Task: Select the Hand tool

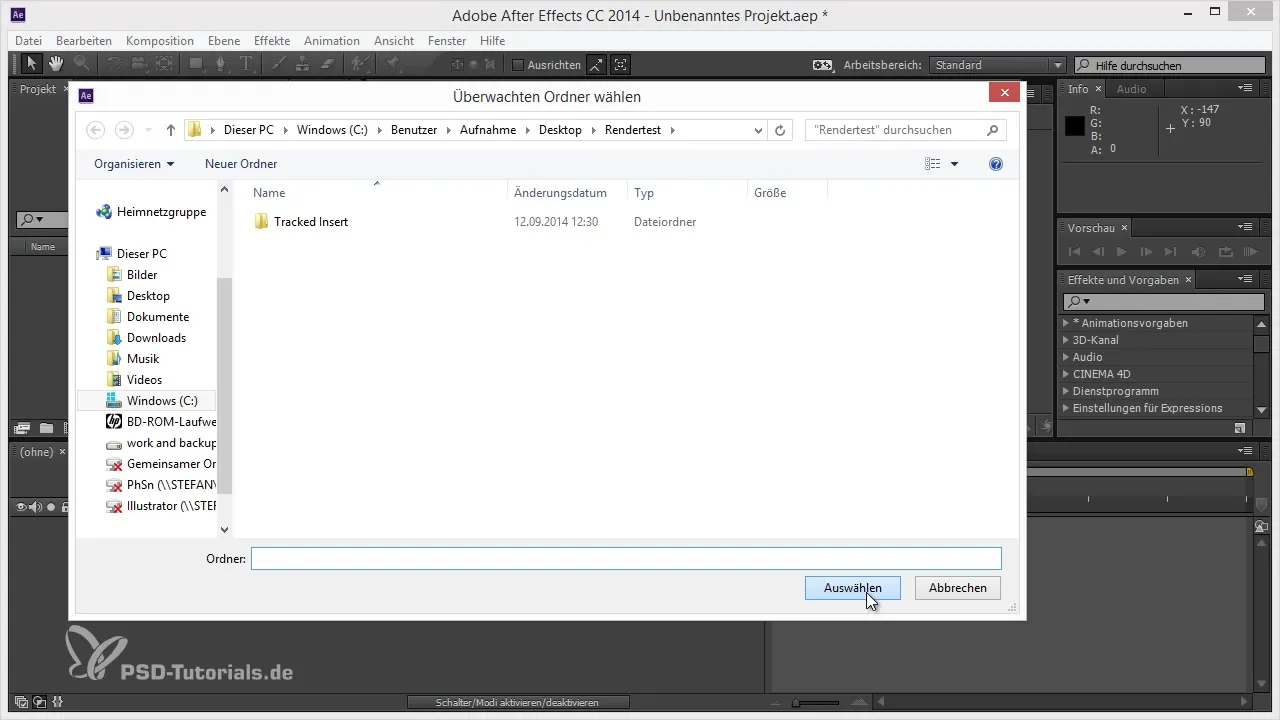Action: coord(56,64)
